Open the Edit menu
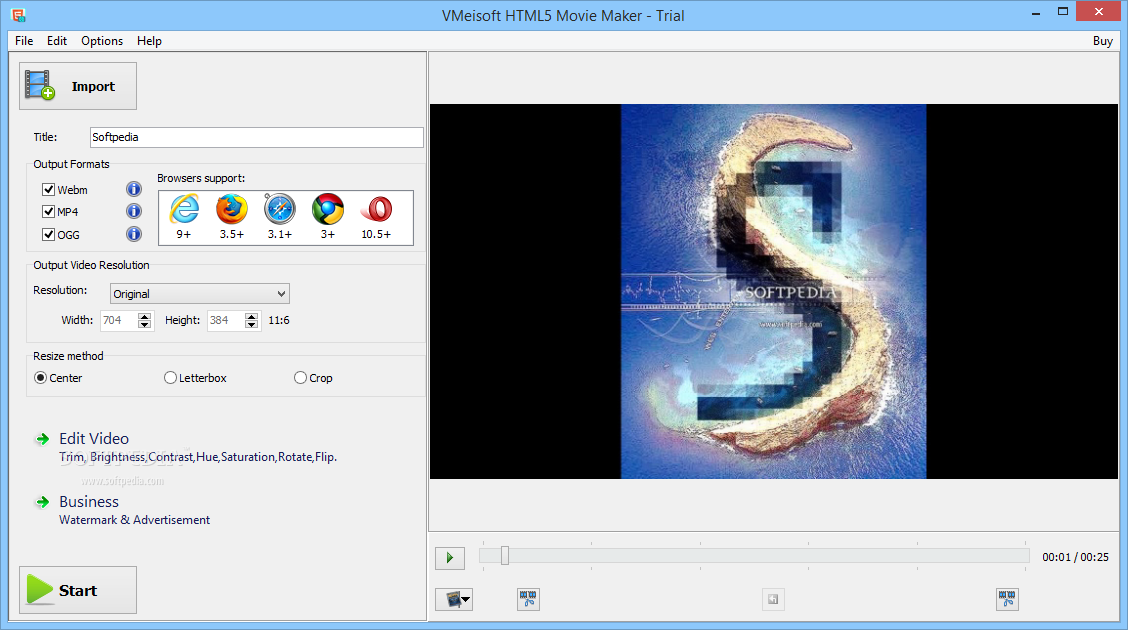The image size is (1128, 630). pos(57,41)
